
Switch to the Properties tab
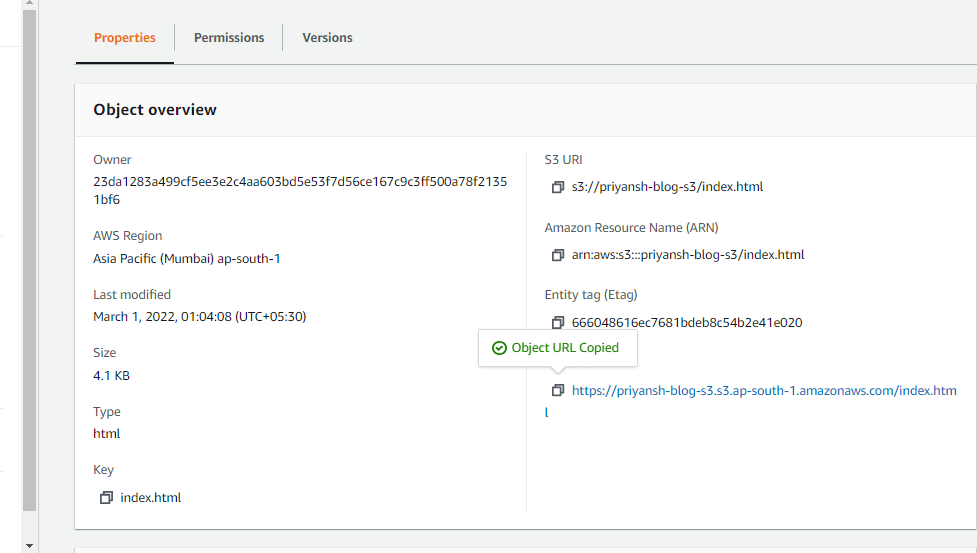click(x=125, y=38)
